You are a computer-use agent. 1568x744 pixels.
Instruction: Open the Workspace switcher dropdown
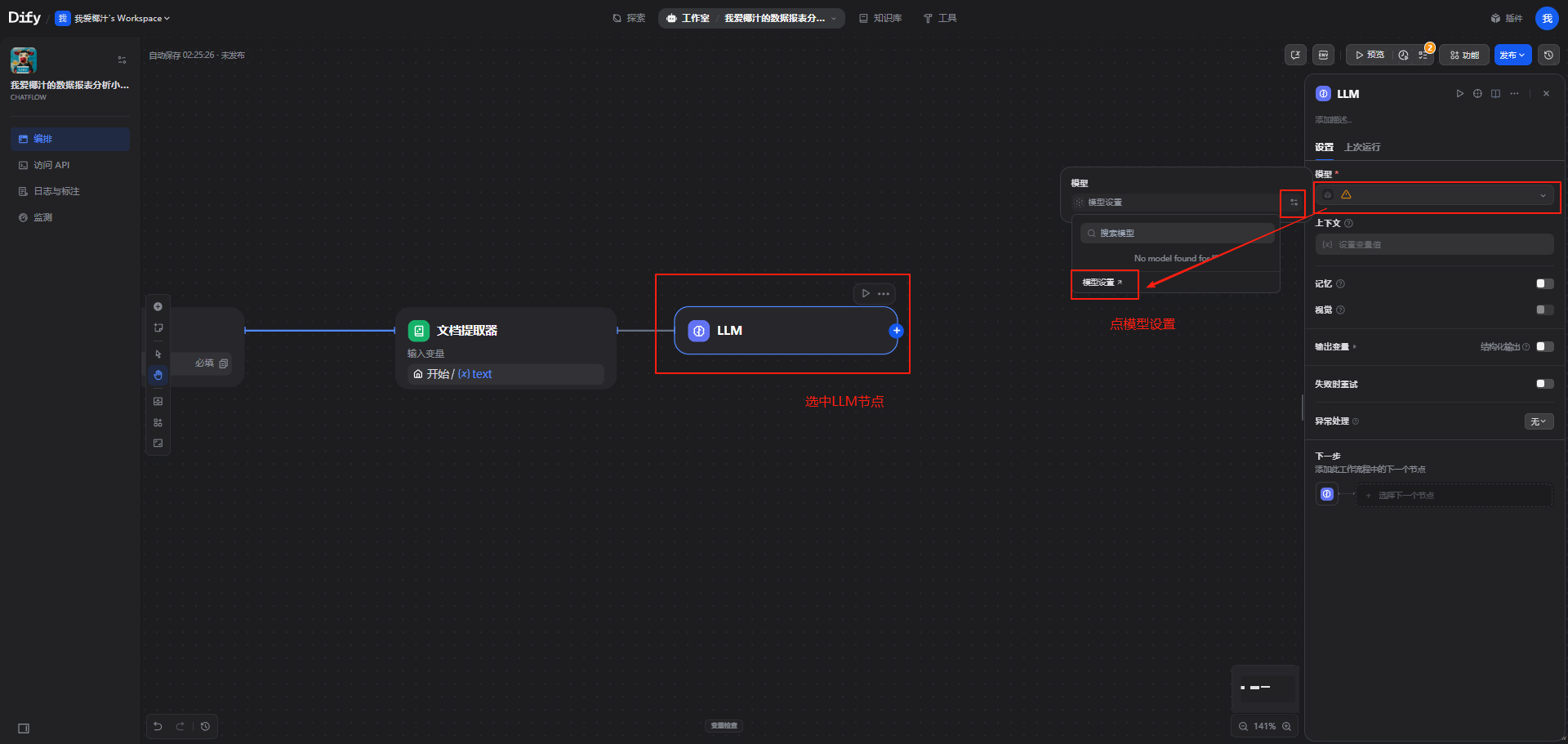click(114, 18)
